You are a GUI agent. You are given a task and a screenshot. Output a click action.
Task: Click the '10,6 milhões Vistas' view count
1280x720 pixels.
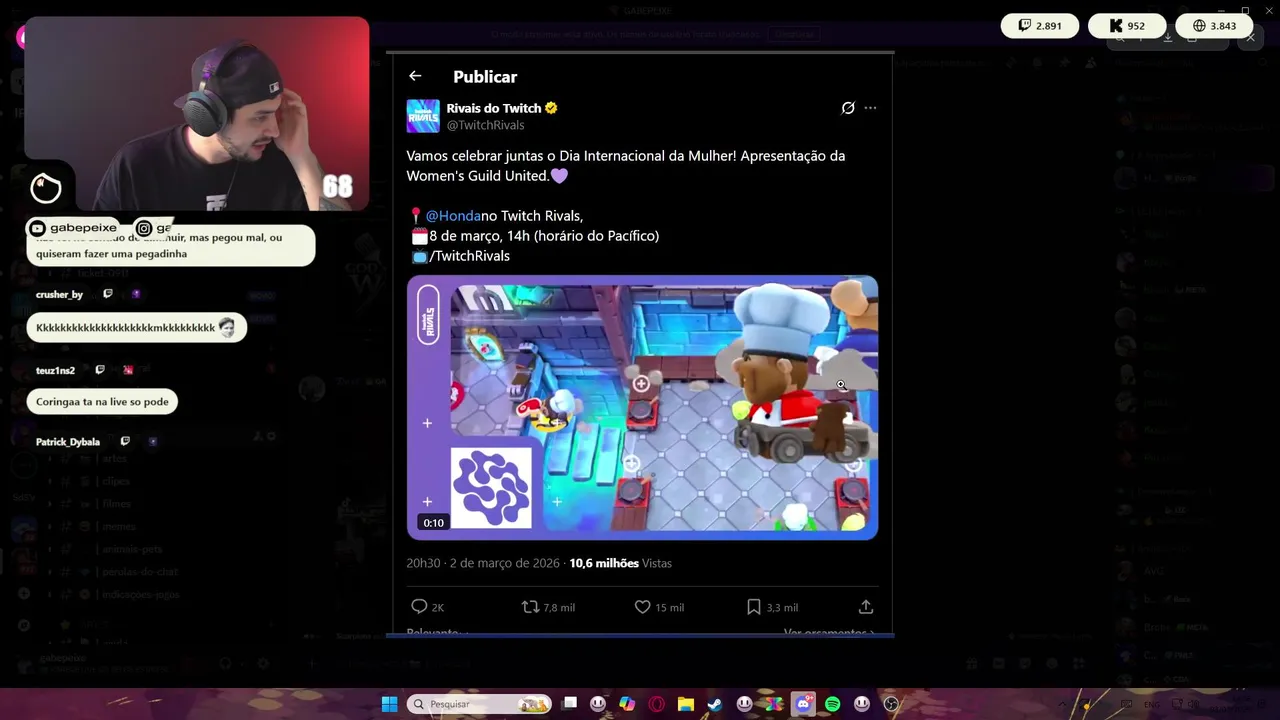pyautogui.click(x=620, y=563)
